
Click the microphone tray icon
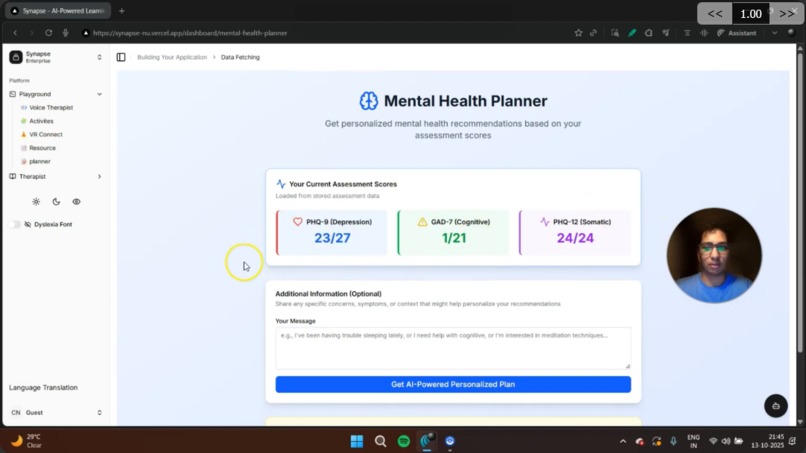point(673,441)
